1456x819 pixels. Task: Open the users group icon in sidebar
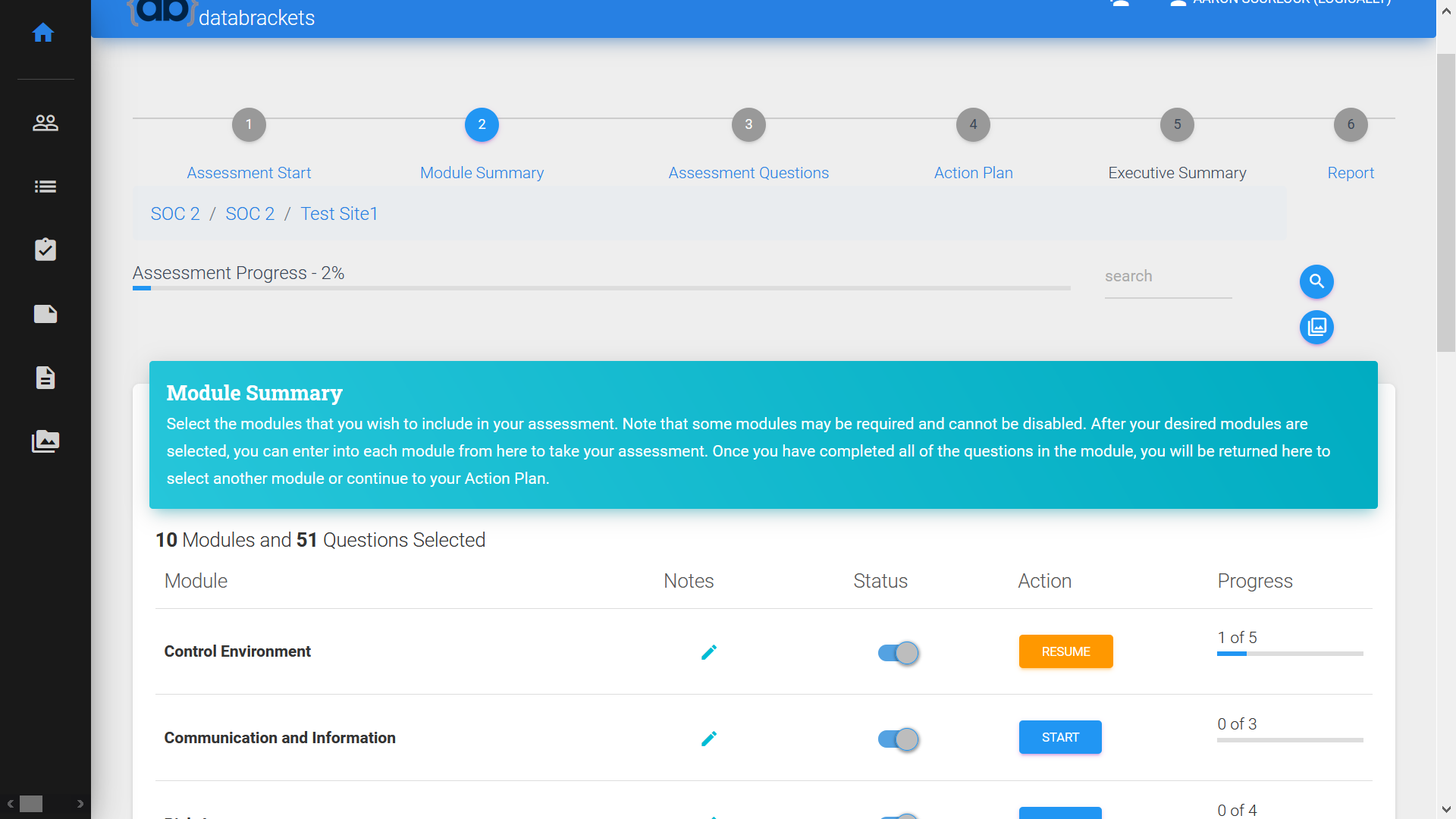tap(45, 123)
